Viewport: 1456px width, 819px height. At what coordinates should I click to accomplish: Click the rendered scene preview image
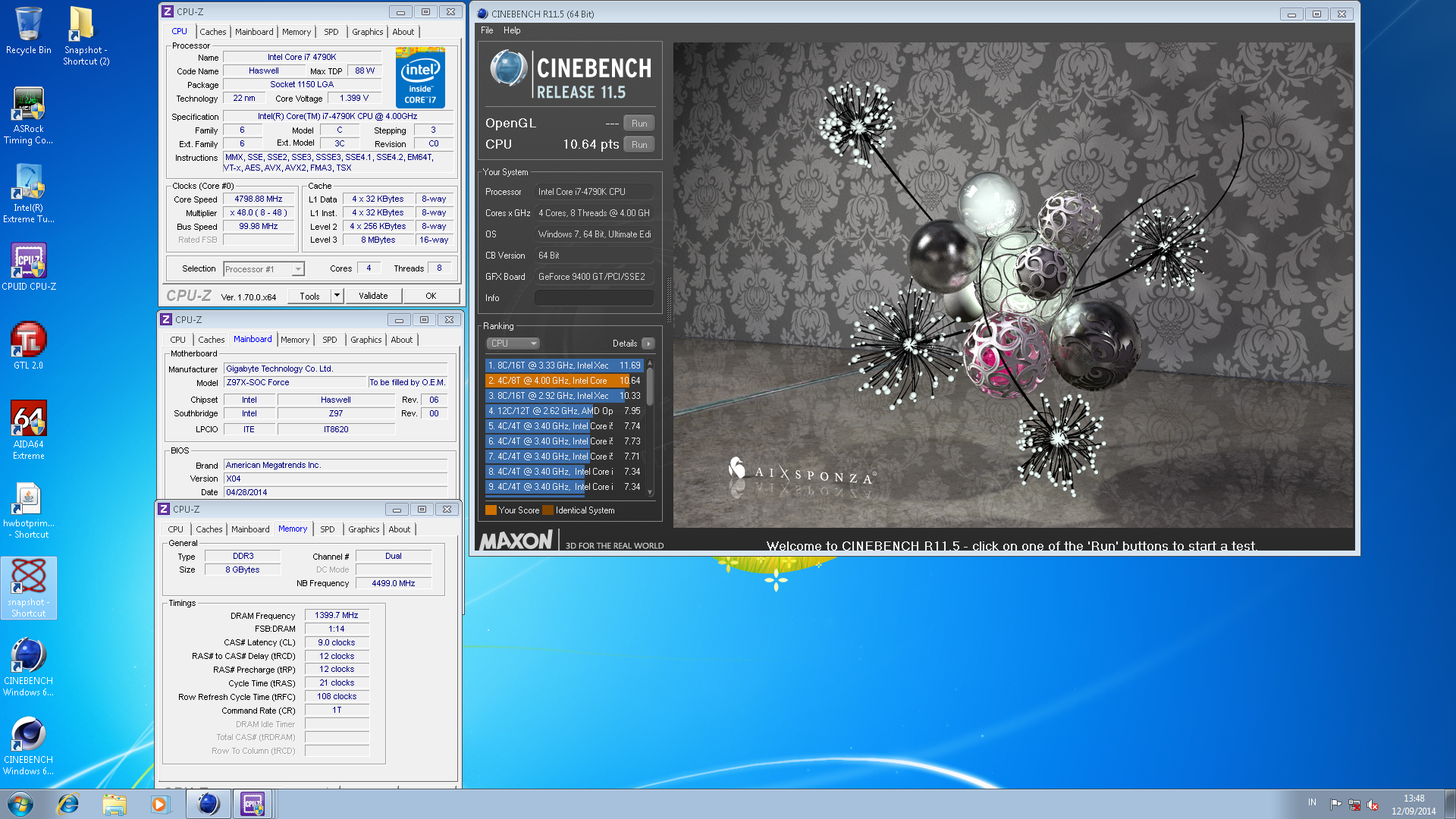click(x=1013, y=284)
